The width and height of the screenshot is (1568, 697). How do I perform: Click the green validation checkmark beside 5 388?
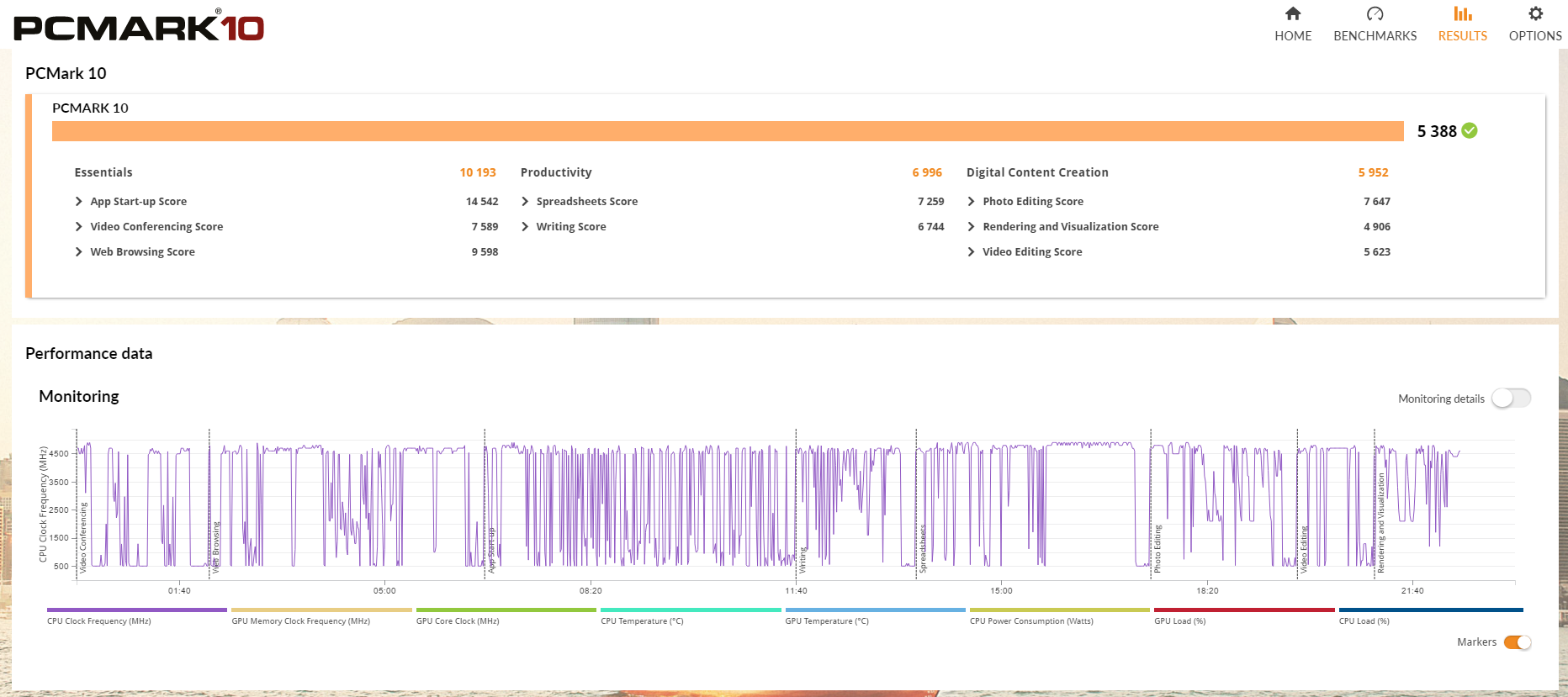(x=1470, y=130)
